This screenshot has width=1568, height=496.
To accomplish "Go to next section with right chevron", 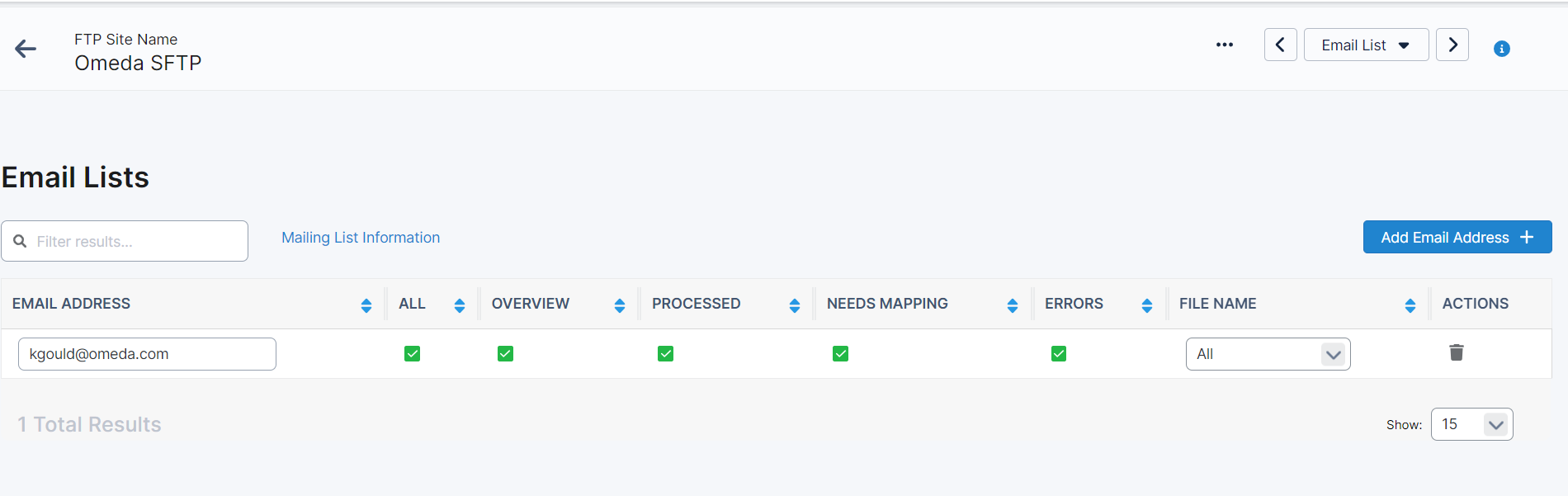I will coord(1452,45).
